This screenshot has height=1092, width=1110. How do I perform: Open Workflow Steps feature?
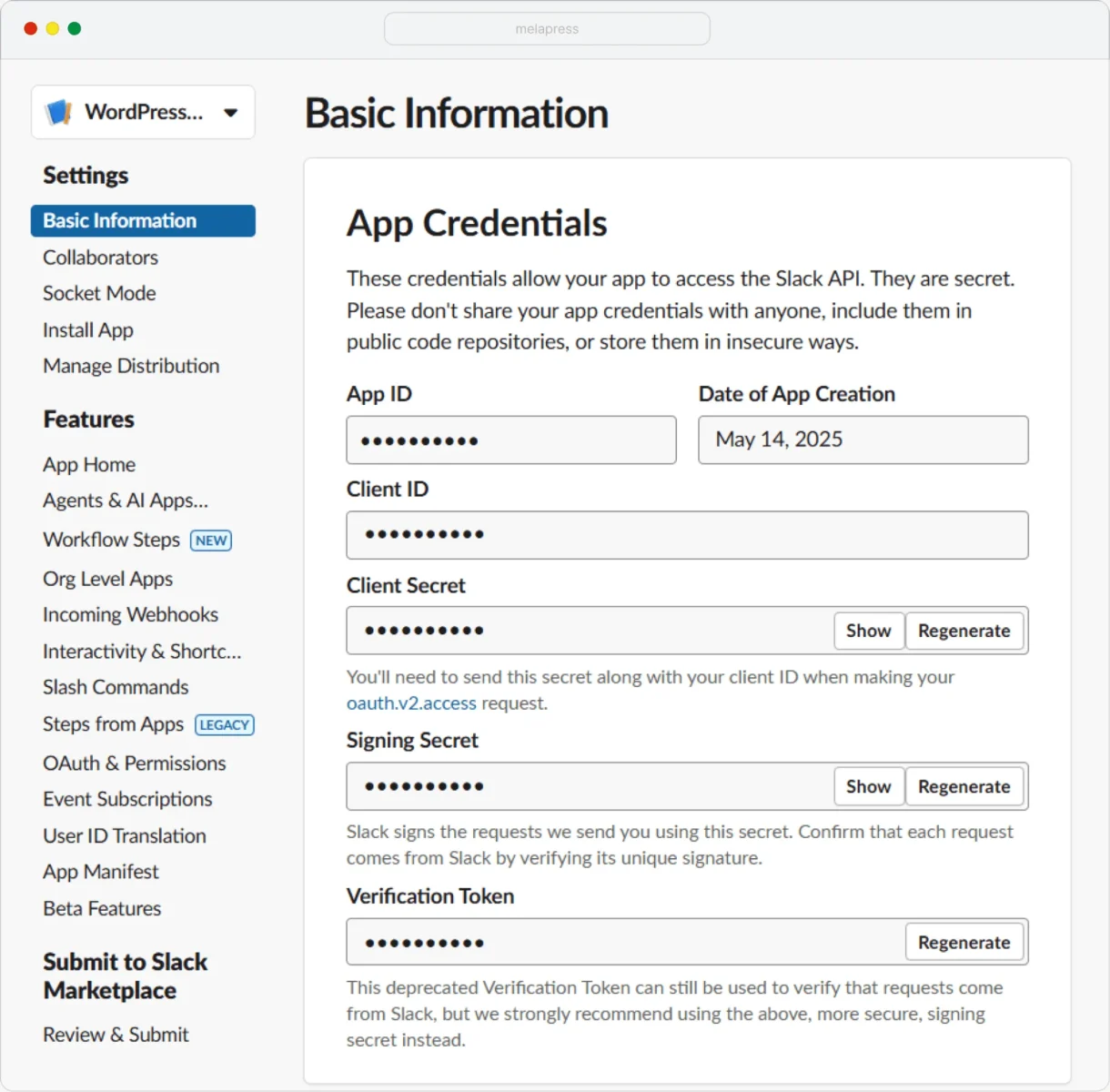[x=111, y=540]
